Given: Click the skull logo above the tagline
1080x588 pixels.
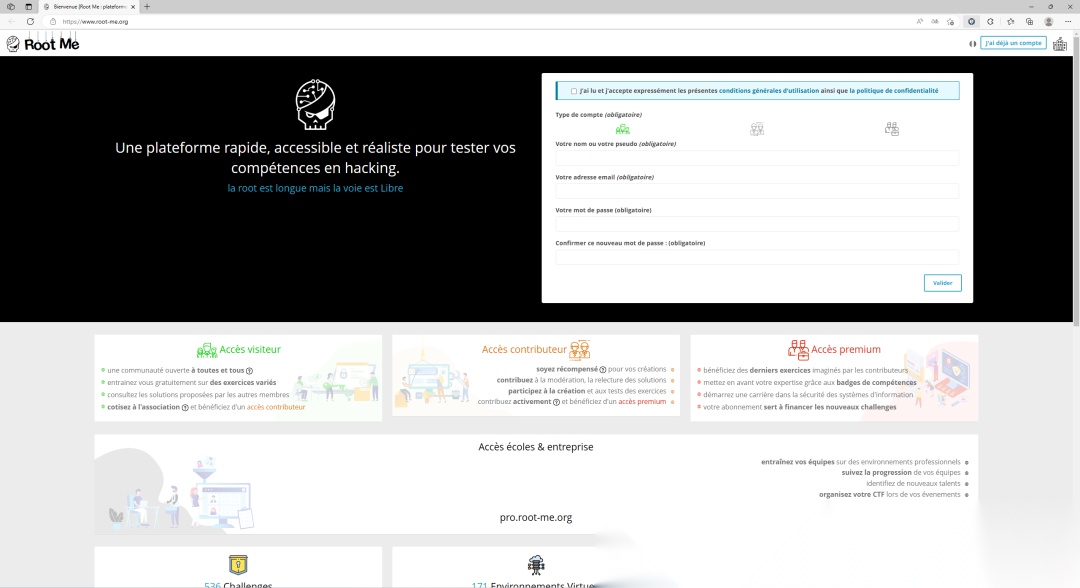Looking at the screenshot, I should tap(315, 105).
